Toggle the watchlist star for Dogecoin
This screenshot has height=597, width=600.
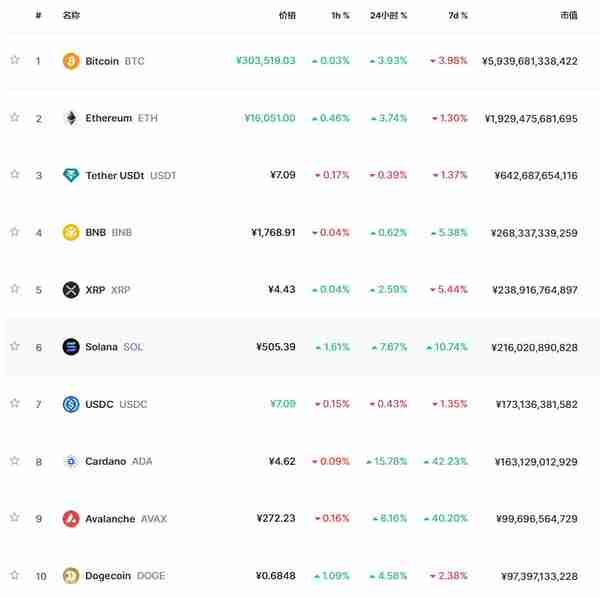15,575
